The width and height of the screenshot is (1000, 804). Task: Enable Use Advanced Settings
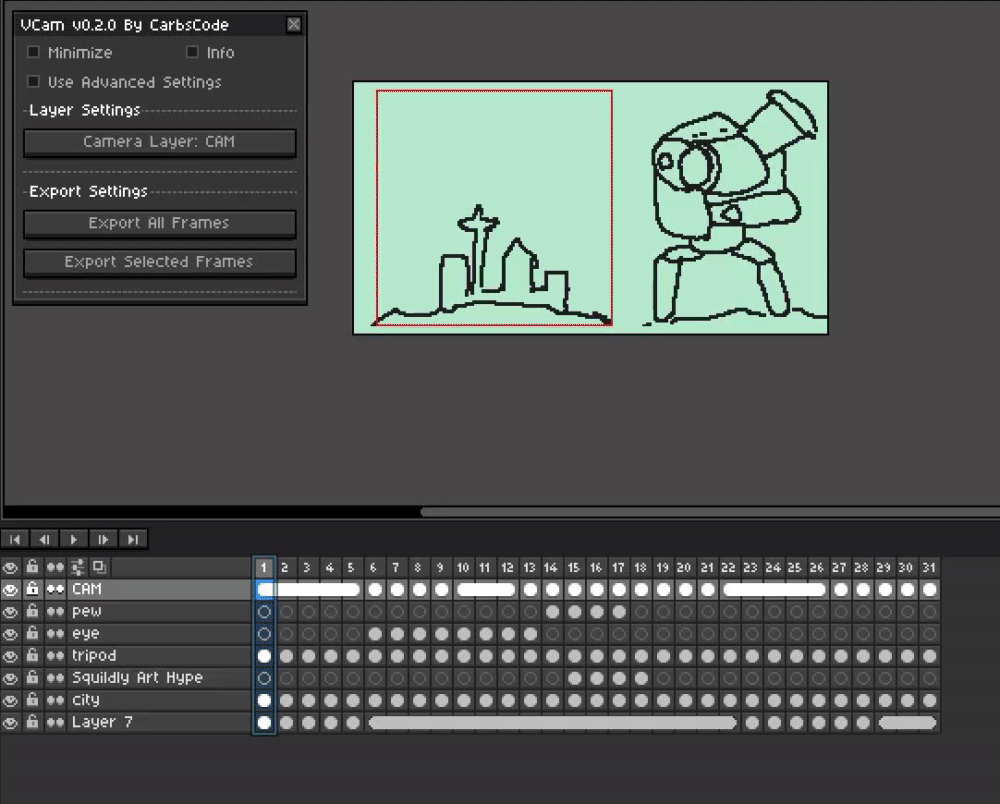pyautogui.click(x=34, y=82)
